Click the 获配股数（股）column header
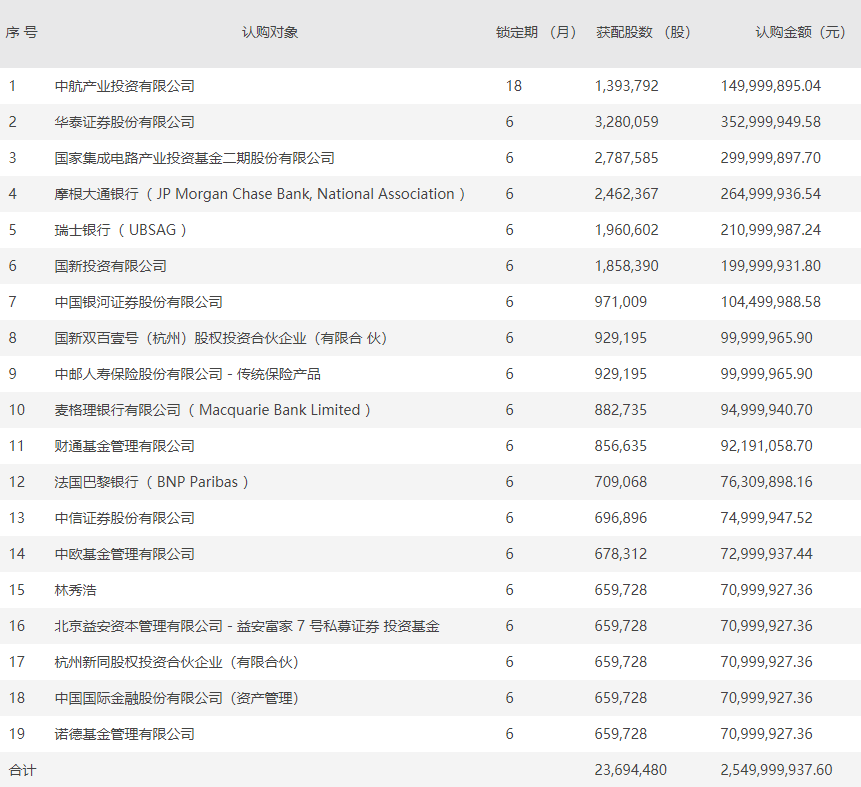861x787 pixels. (x=643, y=32)
